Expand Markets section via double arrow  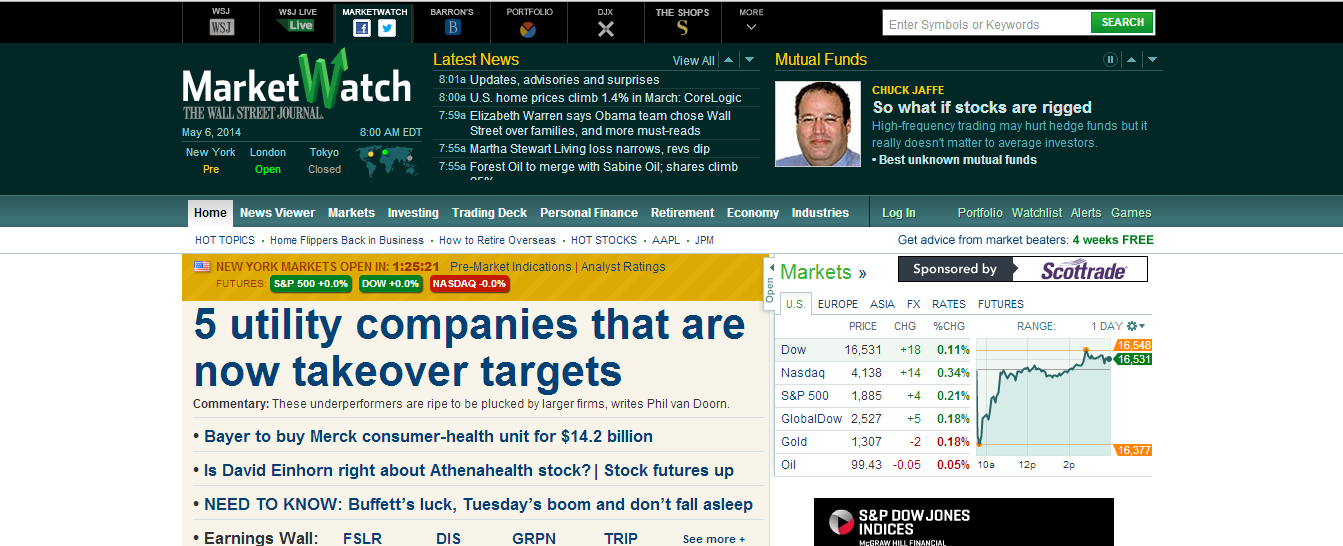coord(862,273)
